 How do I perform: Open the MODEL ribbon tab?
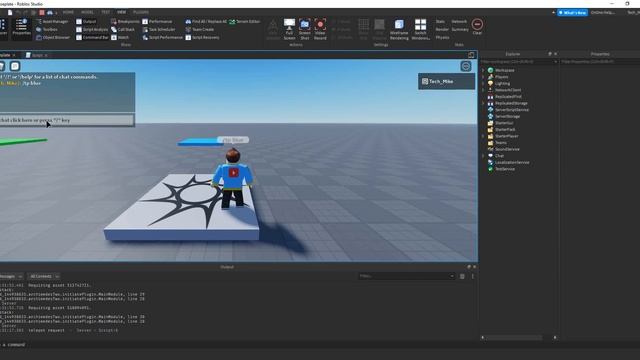(87, 12)
